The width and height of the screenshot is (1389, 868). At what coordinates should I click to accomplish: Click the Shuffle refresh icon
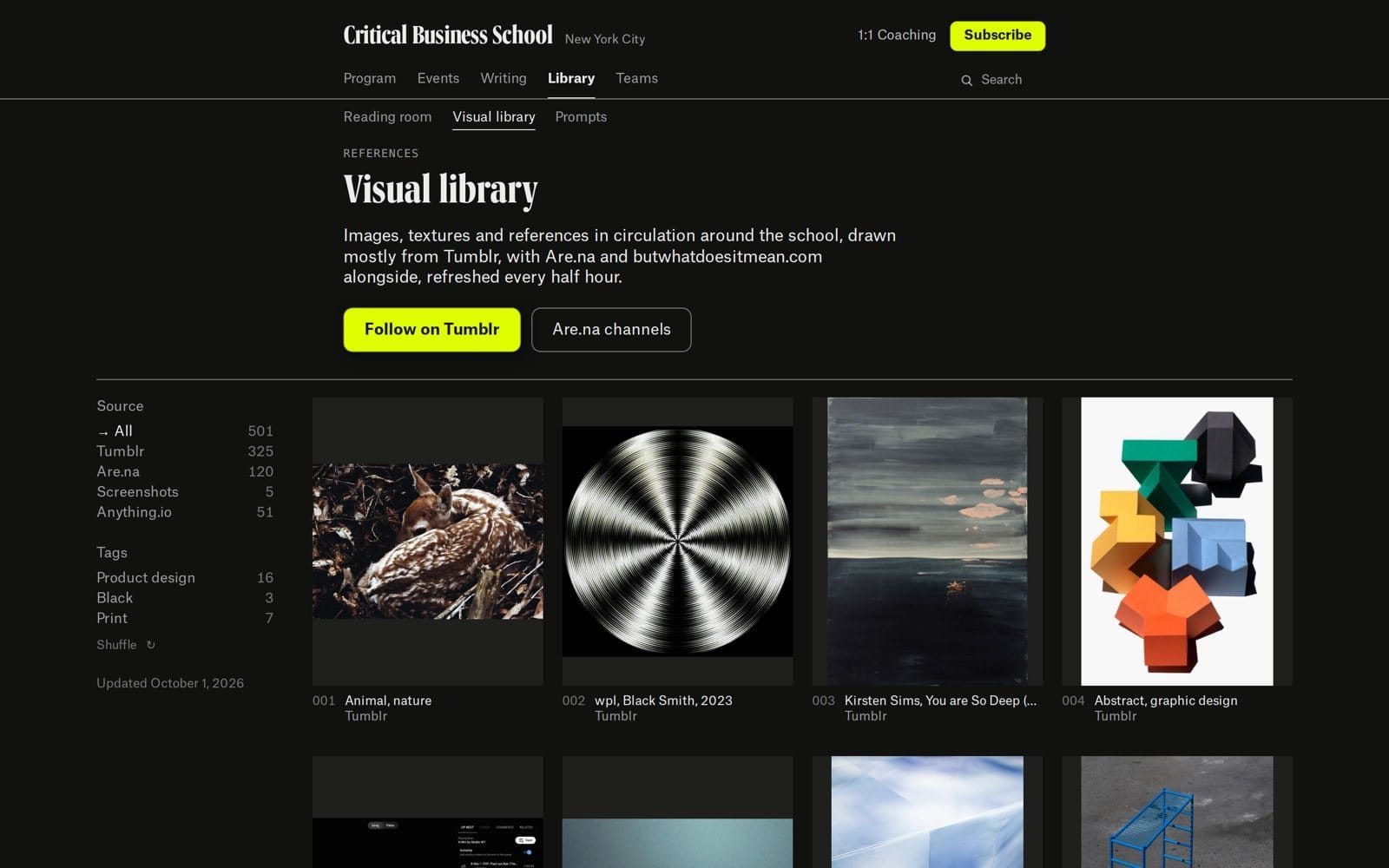(151, 645)
